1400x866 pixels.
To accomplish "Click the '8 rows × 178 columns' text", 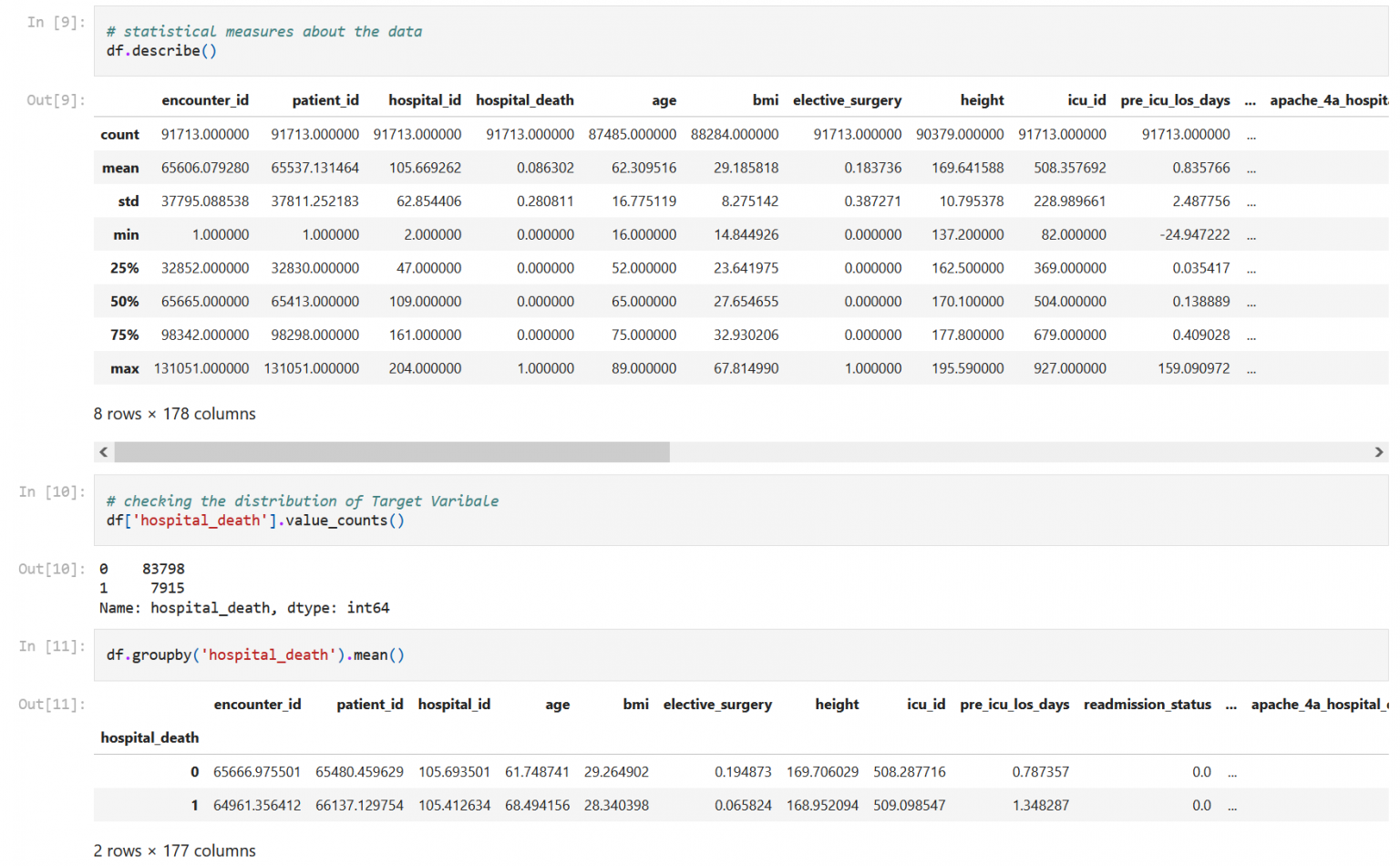I will point(173,414).
